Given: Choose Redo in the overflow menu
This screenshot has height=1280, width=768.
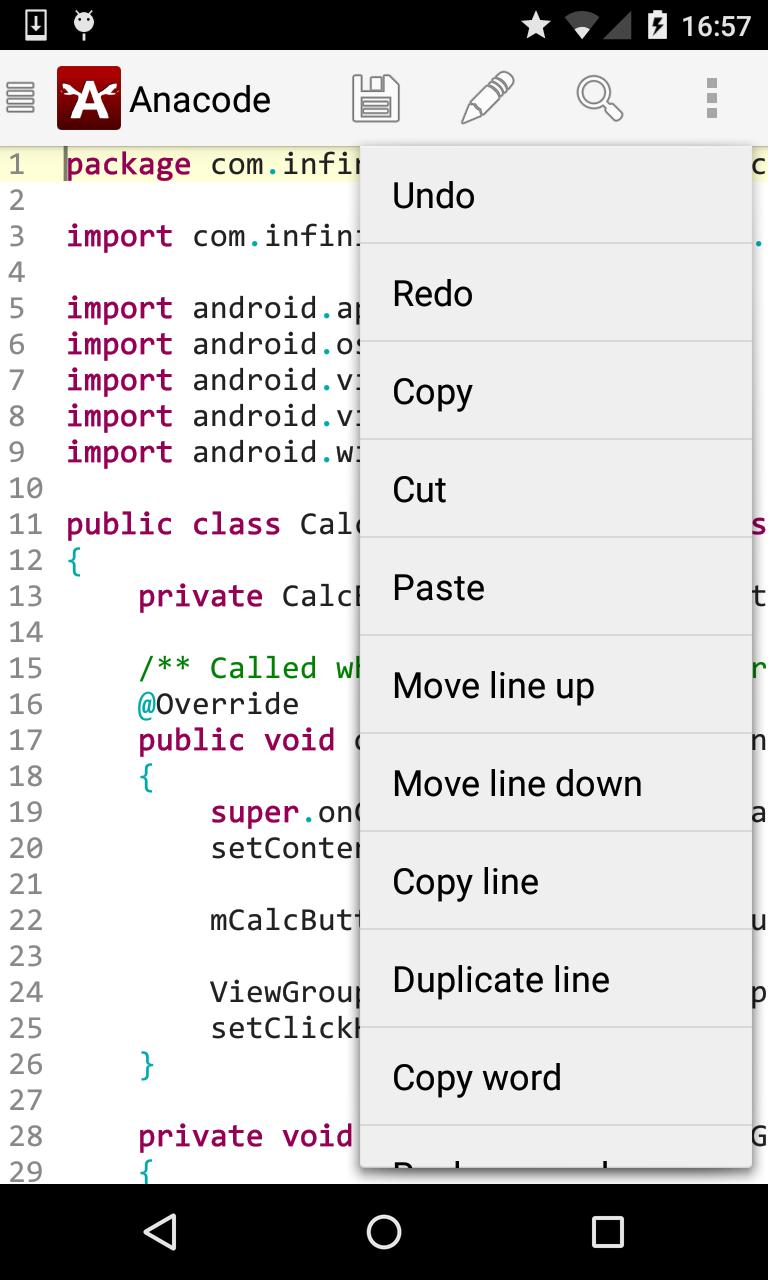Looking at the screenshot, I should 555,294.
